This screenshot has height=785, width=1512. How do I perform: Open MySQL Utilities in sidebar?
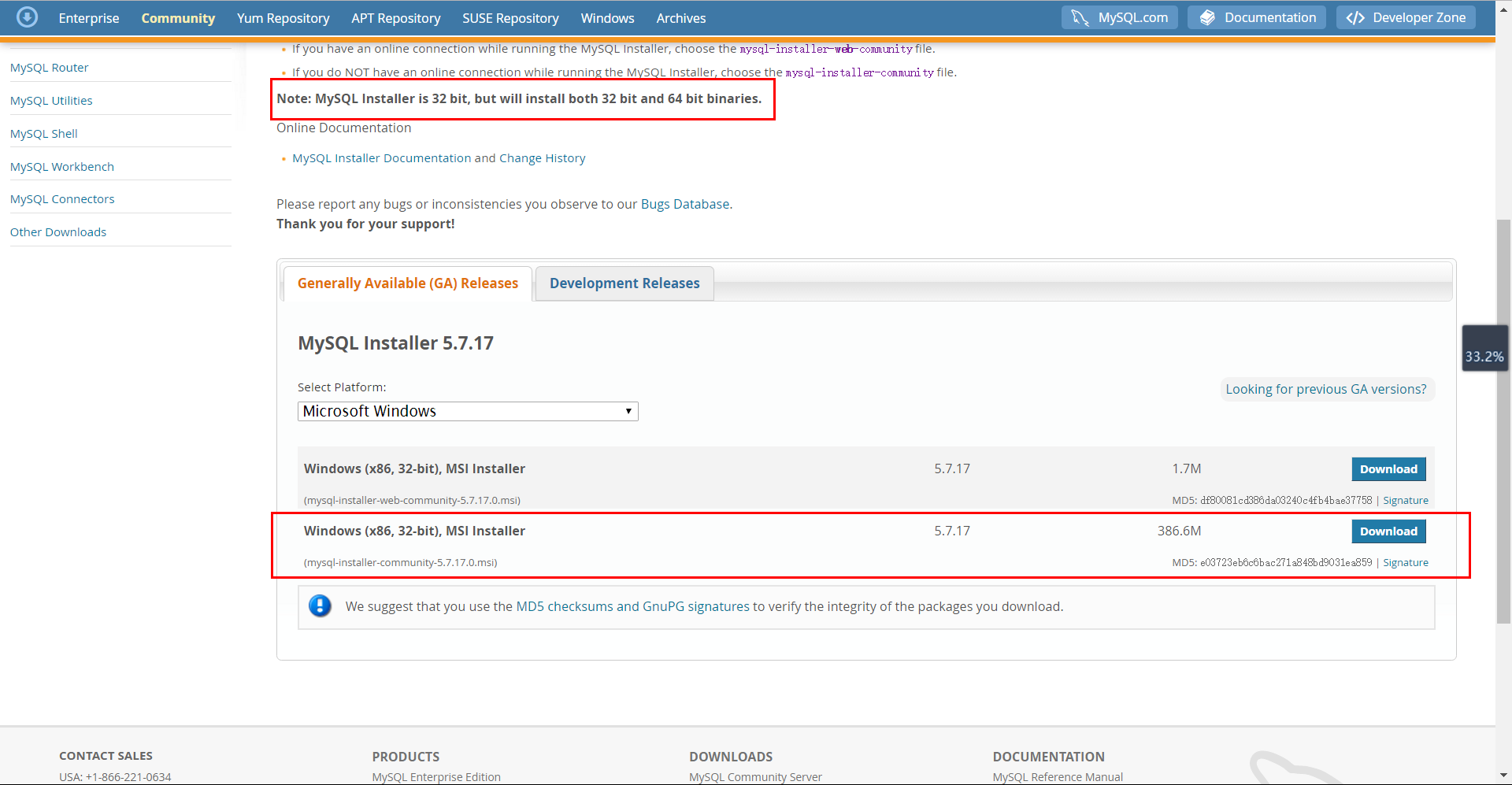pos(51,101)
